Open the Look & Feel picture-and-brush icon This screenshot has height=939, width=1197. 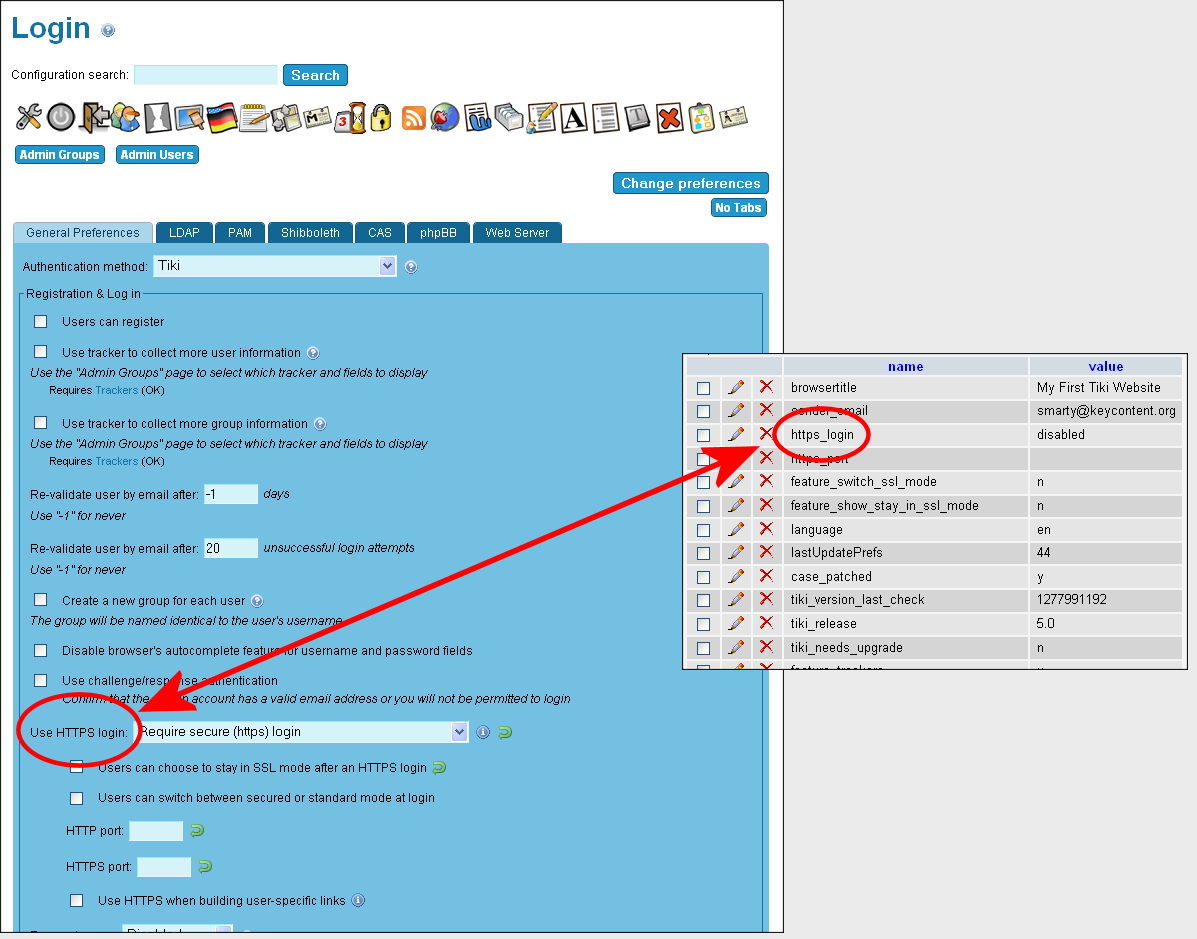pos(189,118)
